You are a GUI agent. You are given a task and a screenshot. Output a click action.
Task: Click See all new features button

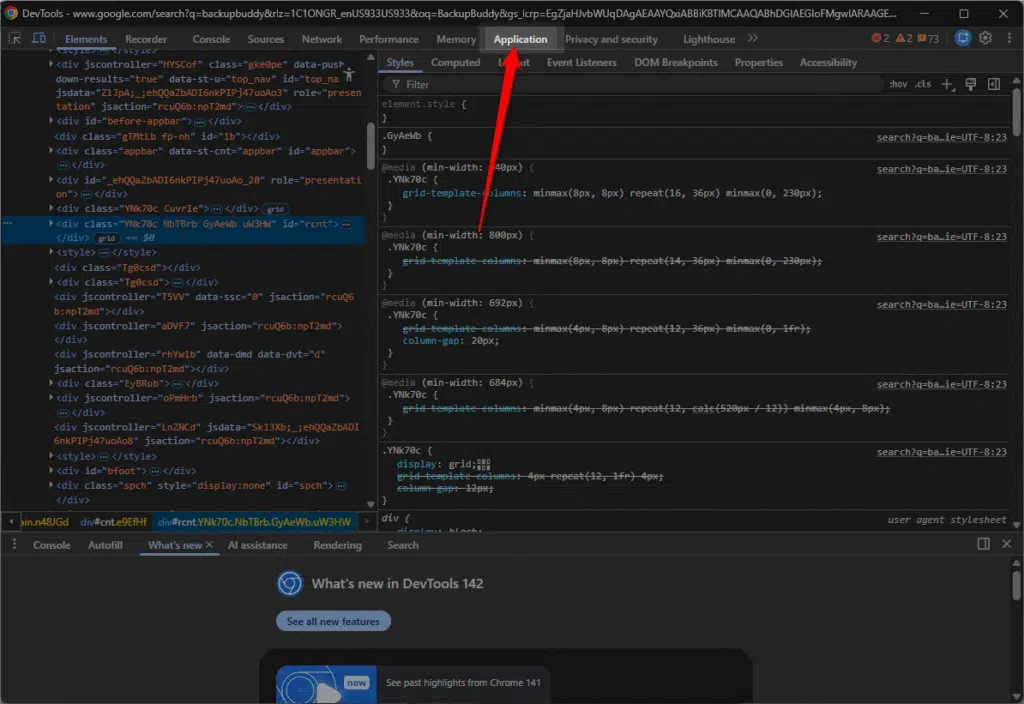click(x=333, y=621)
